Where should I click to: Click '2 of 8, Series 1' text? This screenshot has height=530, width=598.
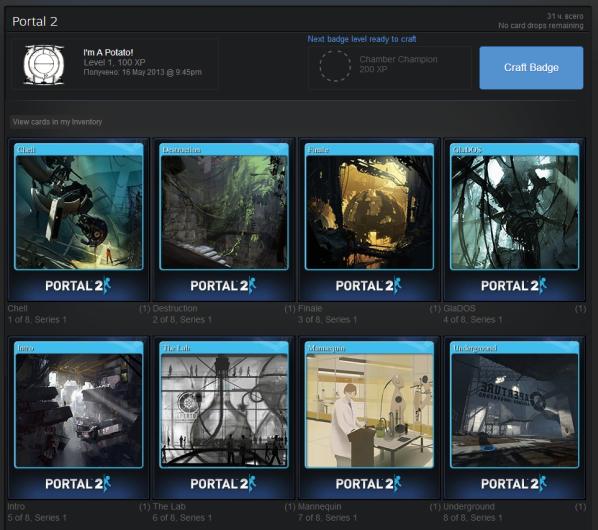182,320
